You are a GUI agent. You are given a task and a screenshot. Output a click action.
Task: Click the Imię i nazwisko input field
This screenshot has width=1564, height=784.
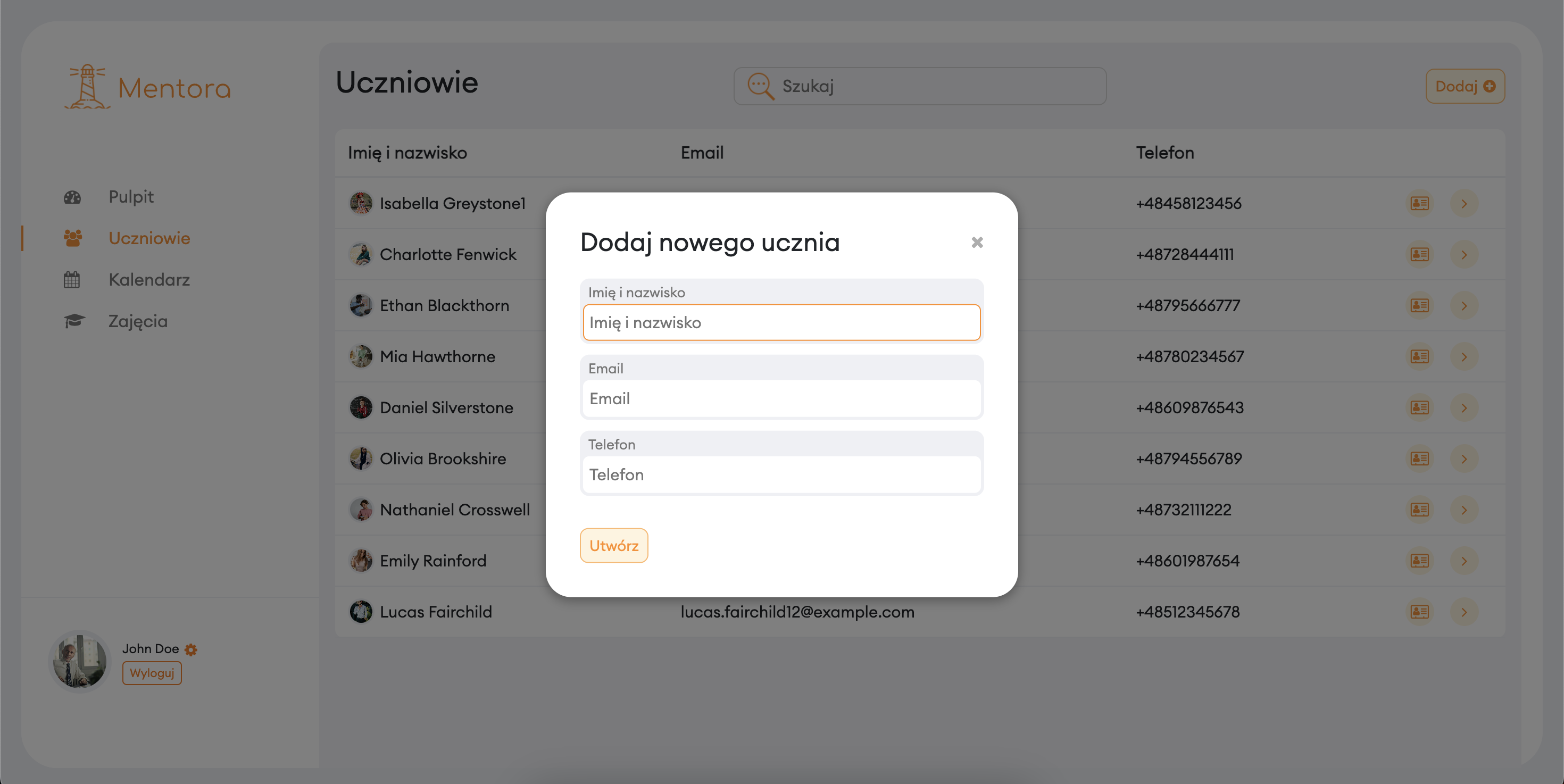pos(781,322)
